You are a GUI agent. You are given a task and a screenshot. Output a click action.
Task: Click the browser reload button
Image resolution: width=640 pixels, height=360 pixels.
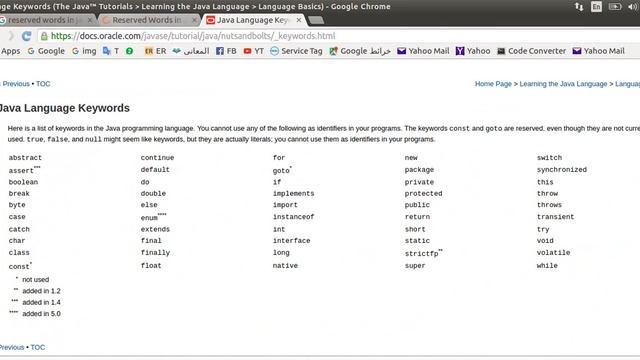(27, 36)
